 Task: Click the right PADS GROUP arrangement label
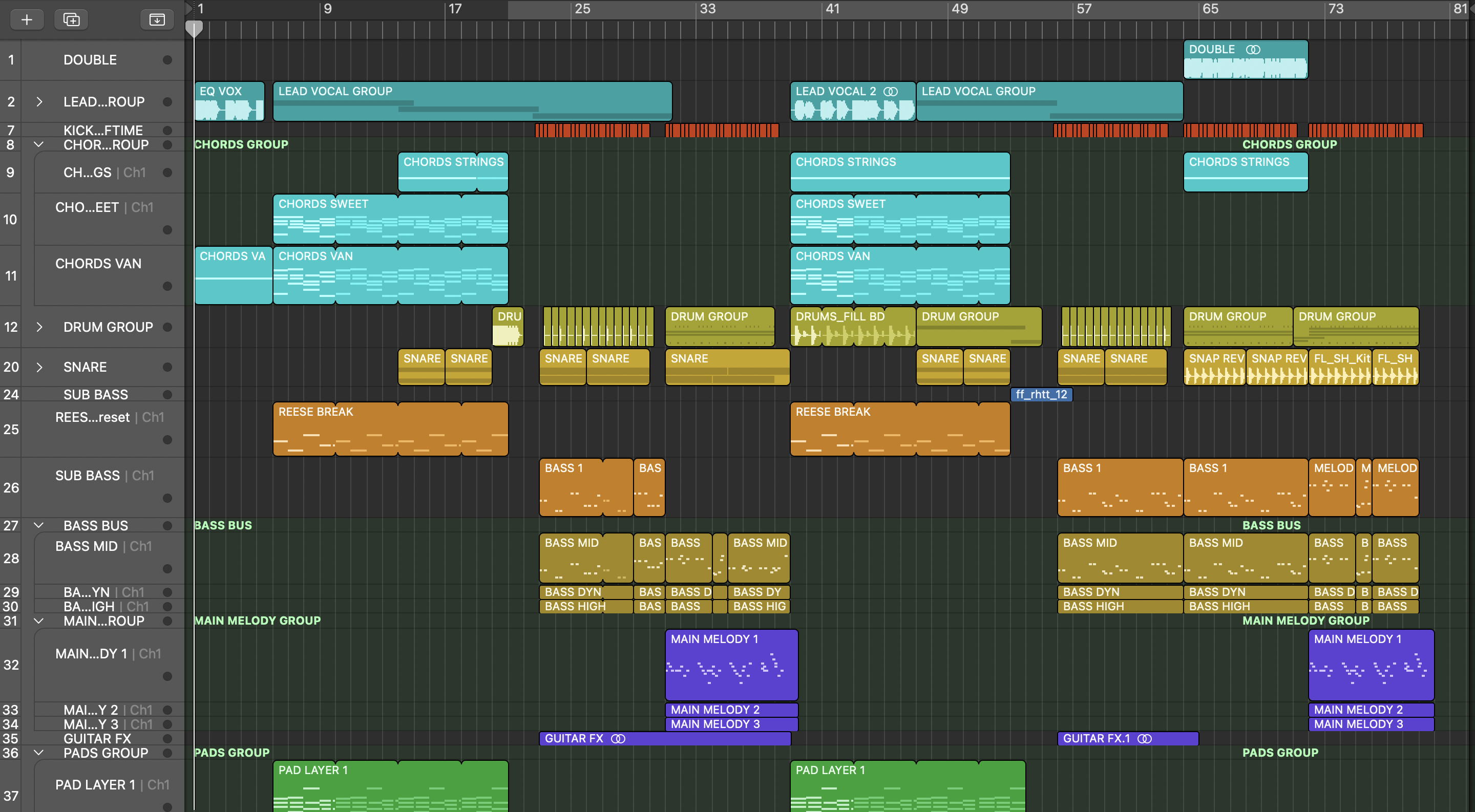[1280, 753]
